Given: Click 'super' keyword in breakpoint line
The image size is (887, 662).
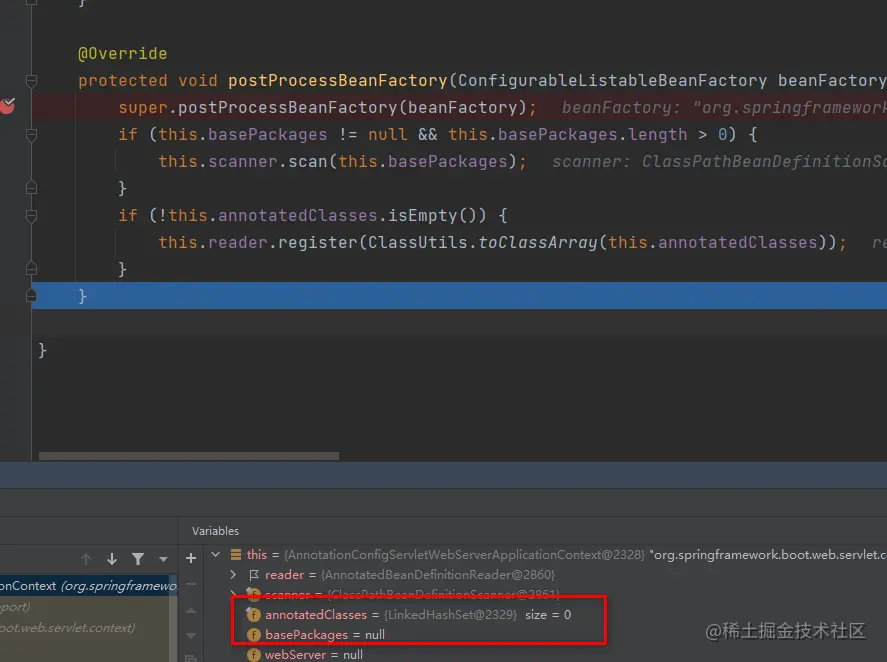Looking at the screenshot, I should point(143,108).
